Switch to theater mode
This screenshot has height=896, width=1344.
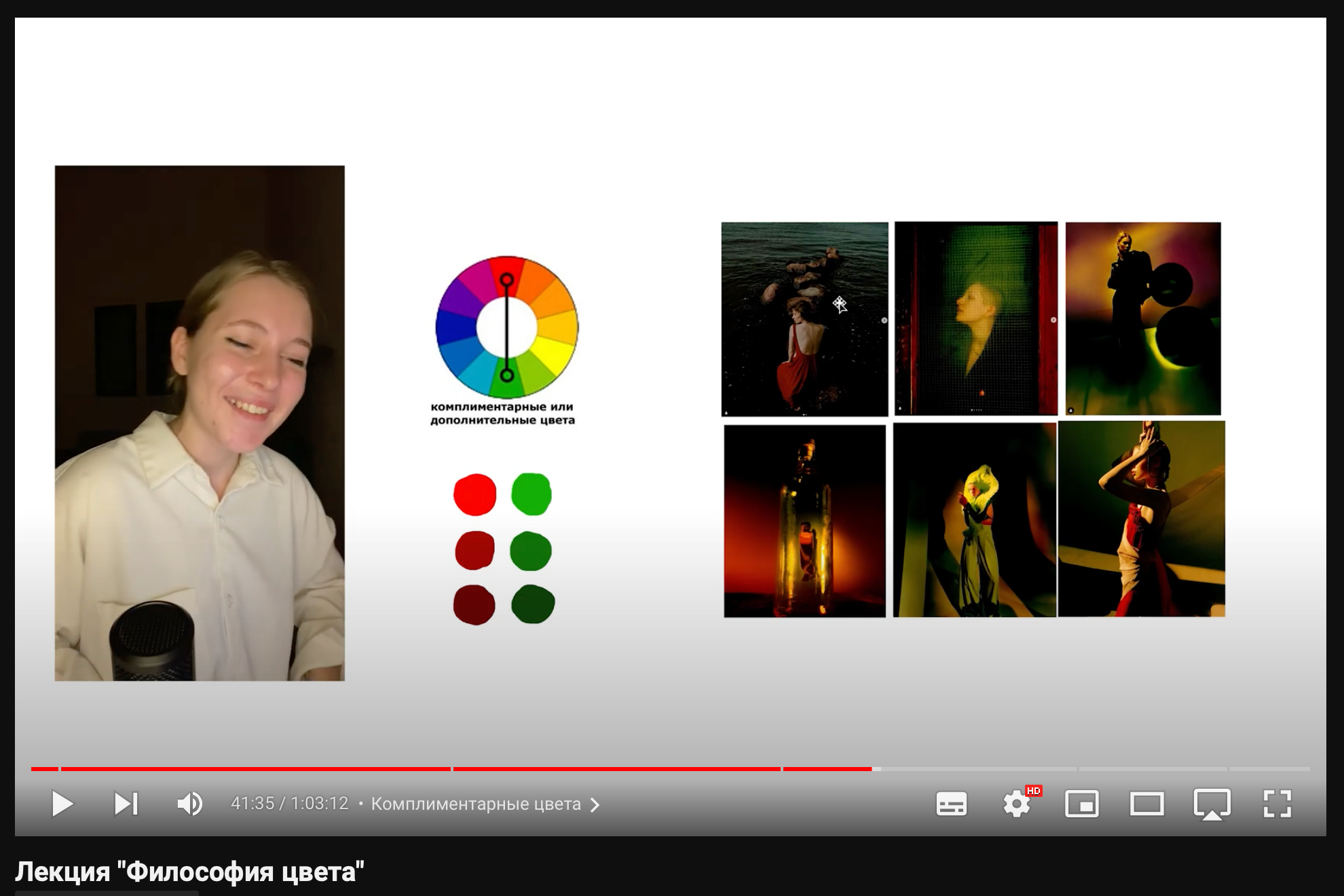click(x=1146, y=804)
